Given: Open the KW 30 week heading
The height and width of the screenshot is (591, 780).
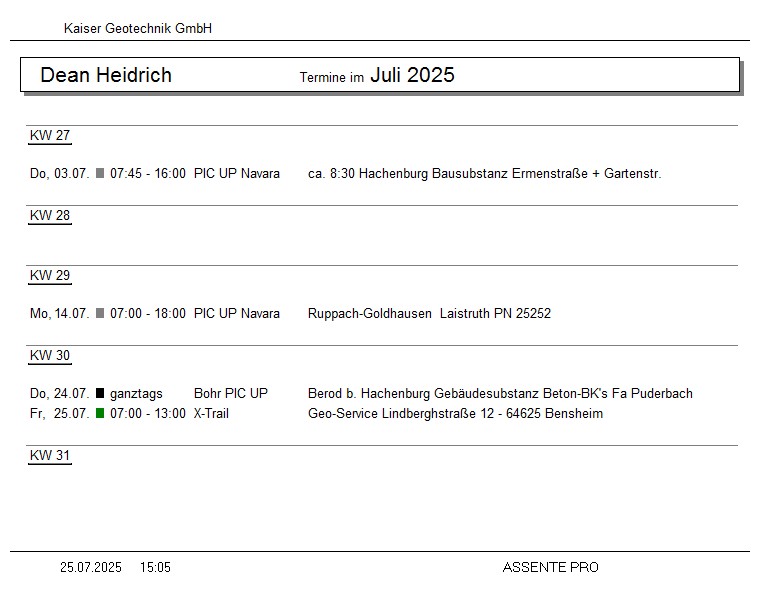Looking at the screenshot, I should 50,356.
